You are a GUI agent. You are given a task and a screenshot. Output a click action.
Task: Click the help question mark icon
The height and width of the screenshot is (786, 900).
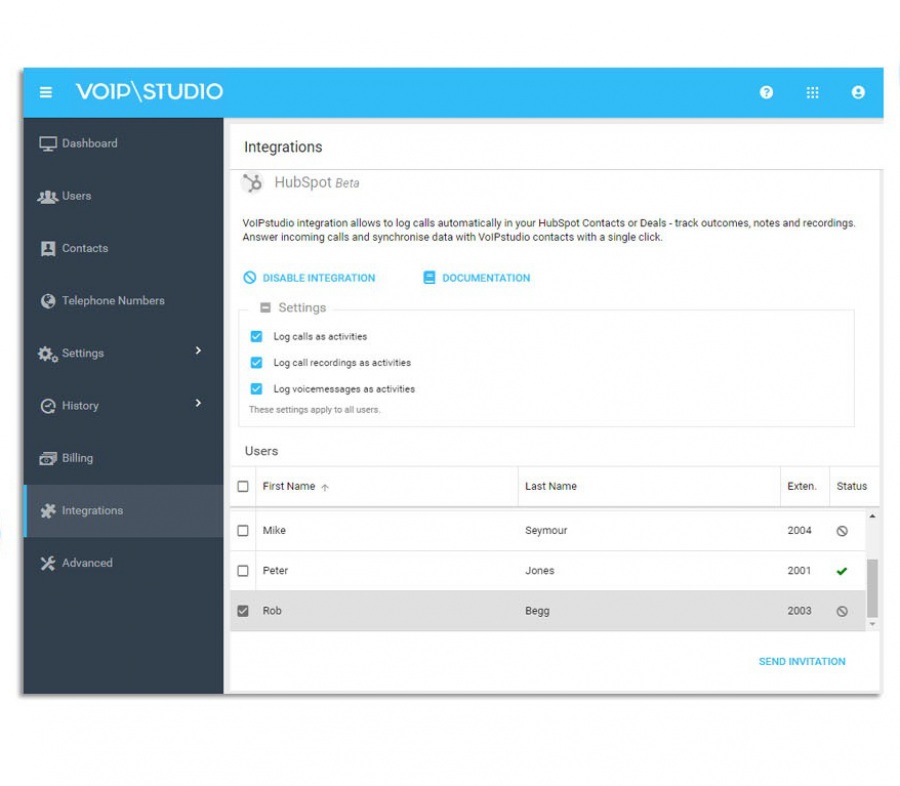point(766,92)
